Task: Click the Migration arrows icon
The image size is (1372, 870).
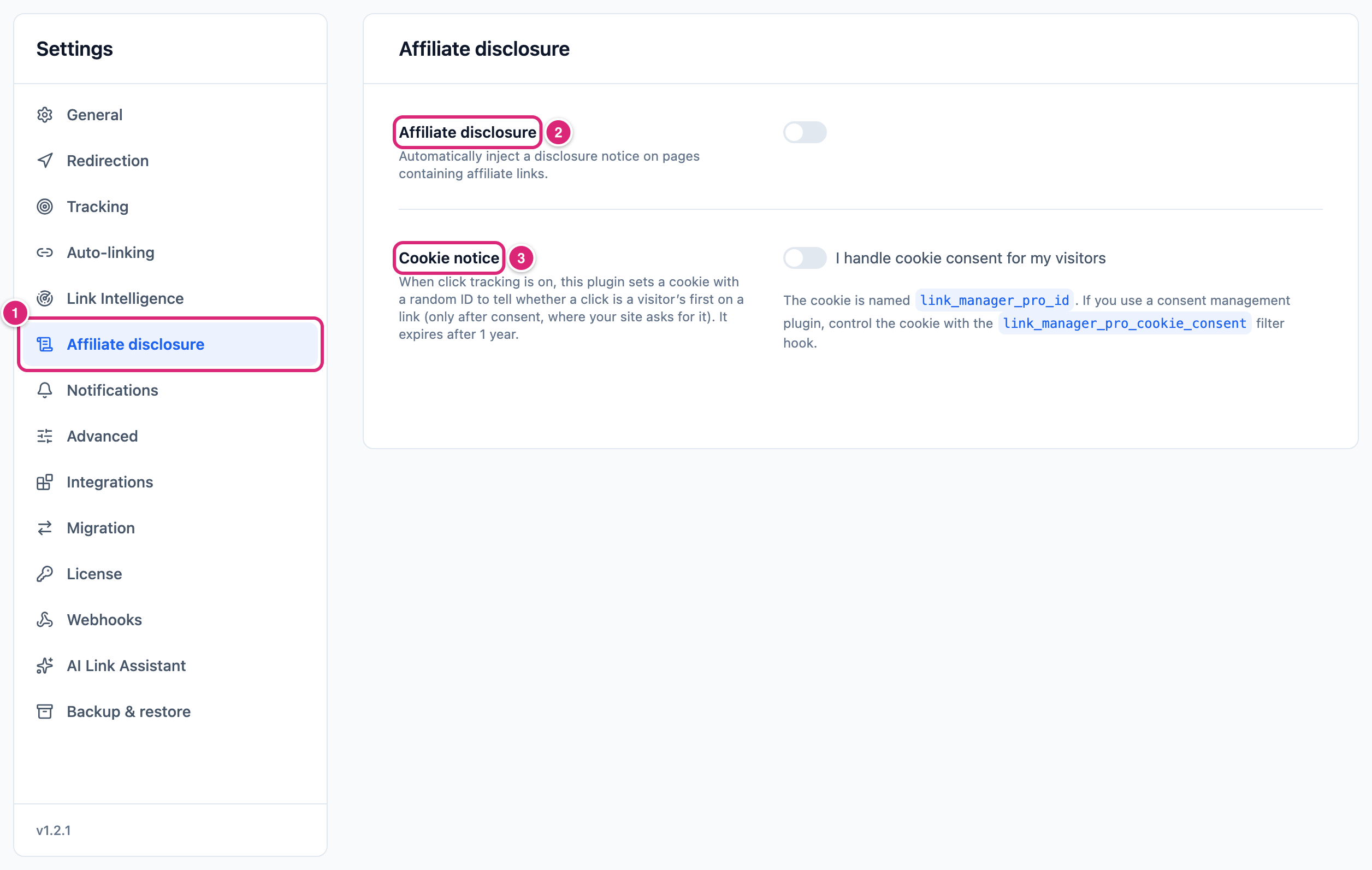Action: point(44,528)
